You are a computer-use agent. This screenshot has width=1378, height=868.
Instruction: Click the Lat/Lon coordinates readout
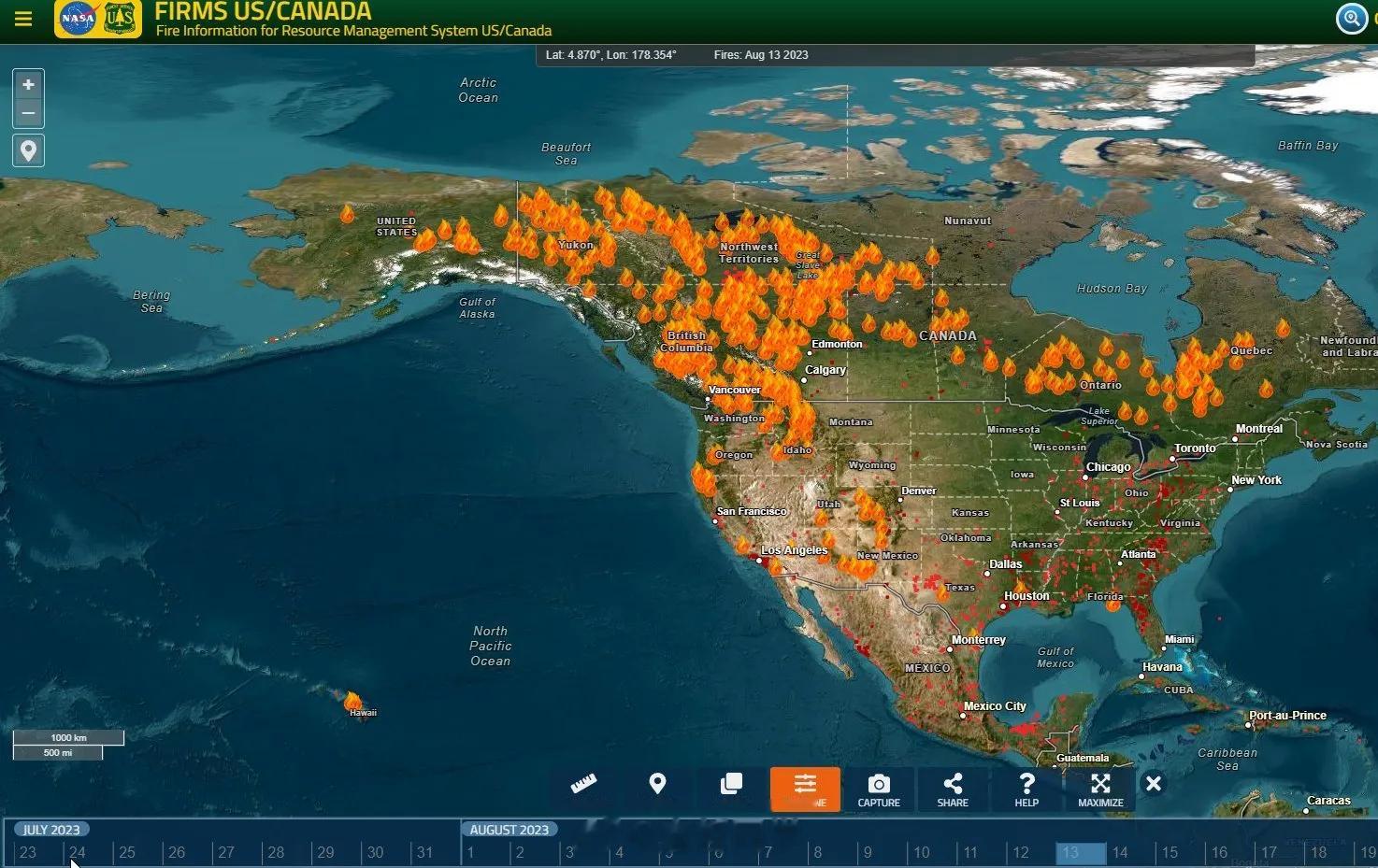pos(610,55)
